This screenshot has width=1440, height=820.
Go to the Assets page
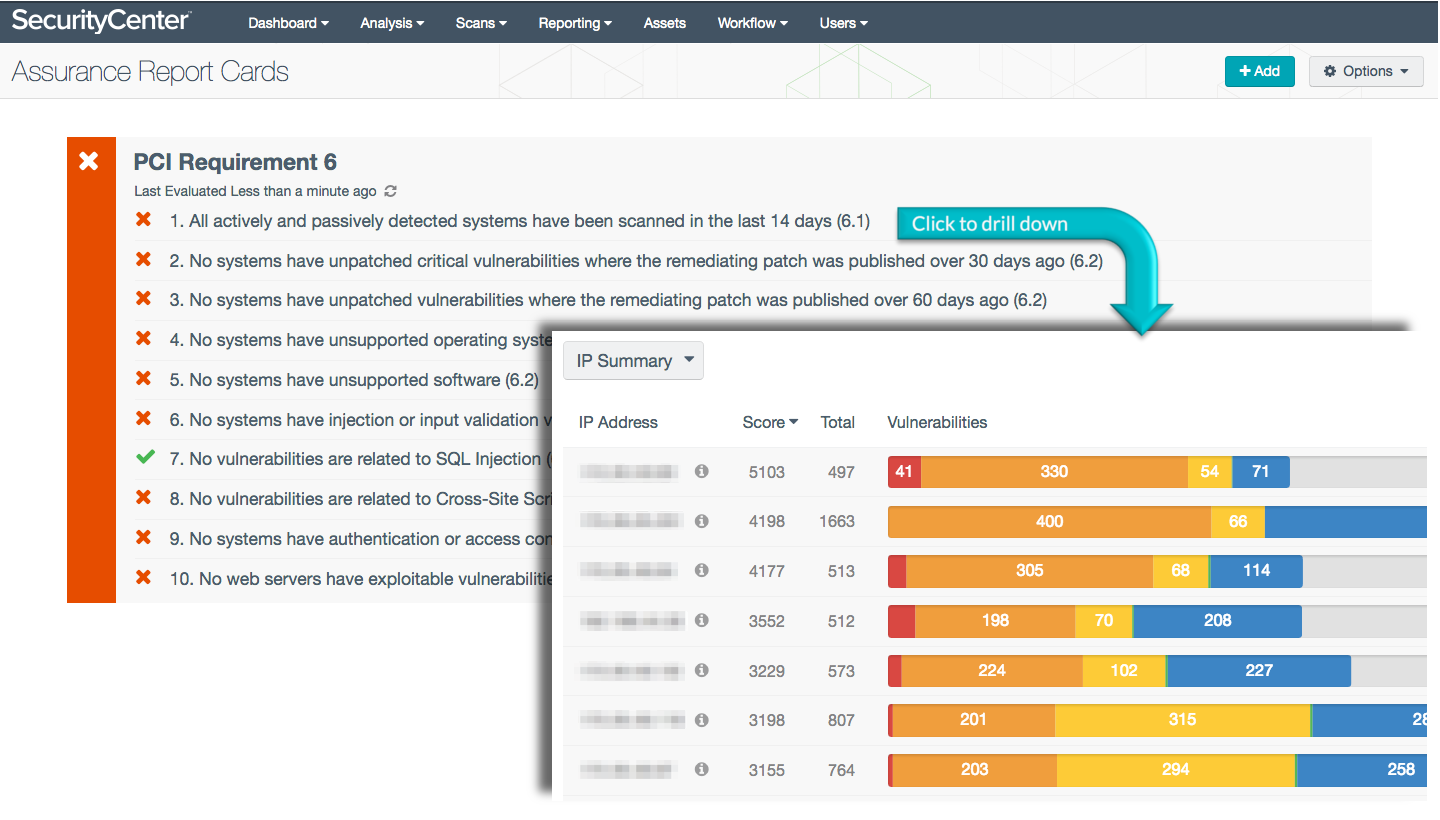pyautogui.click(x=665, y=23)
